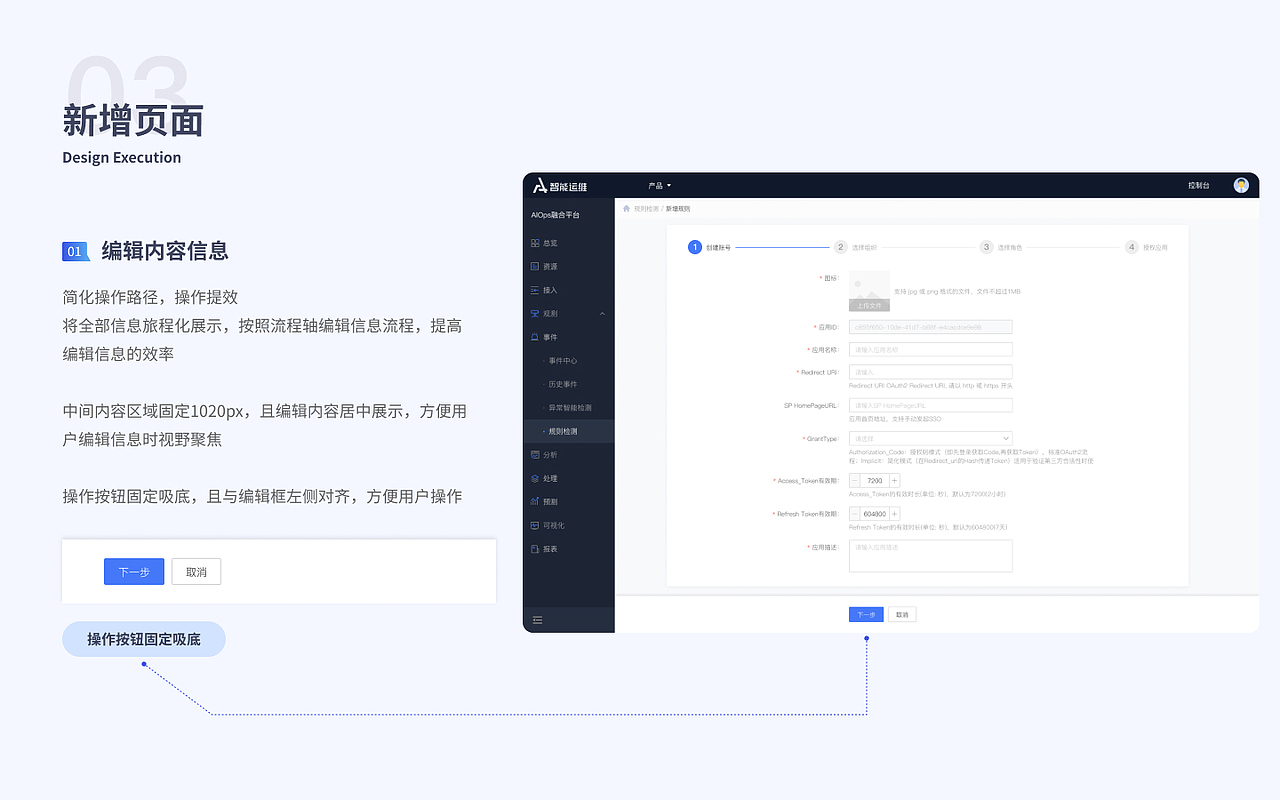
Task: Click the 事件 alarm icon in sidebar
Action: (x=535, y=337)
